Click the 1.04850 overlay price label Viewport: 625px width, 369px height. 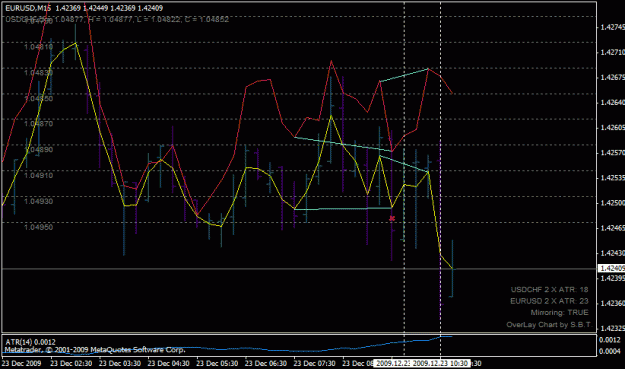(x=38, y=98)
